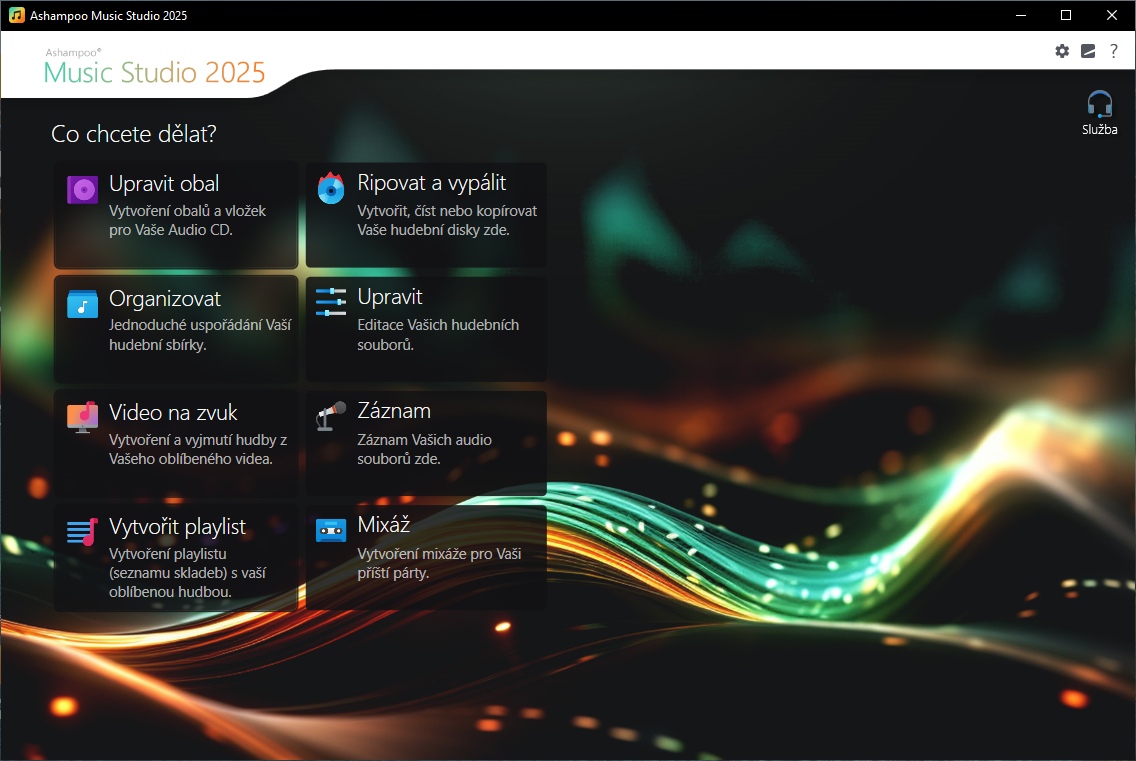
Task: Click the microphone Záznam icon
Action: 331,416
